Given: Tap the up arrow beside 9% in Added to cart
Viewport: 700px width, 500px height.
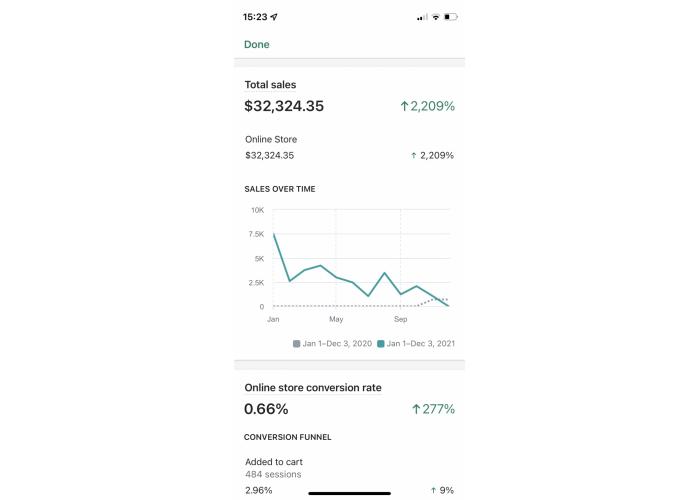Looking at the screenshot, I should 433,490.
